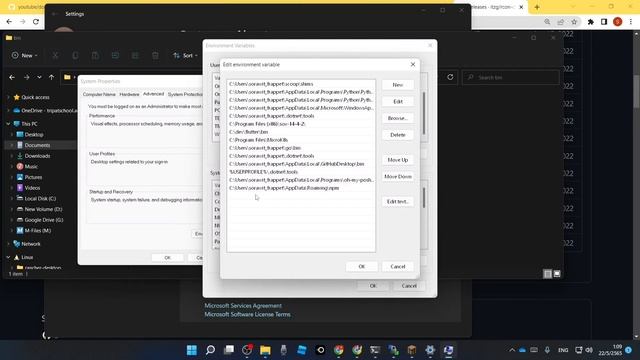This screenshot has height=360, width=640.
Task: Click the Edit text... button
Action: pyautogui.click(x=398, y=202)
